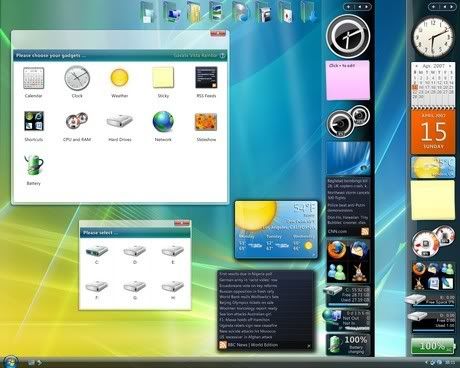This screenshot has height=368, width=460.
Task: Click the white analog clock in light sidebar
Action: 433,37
